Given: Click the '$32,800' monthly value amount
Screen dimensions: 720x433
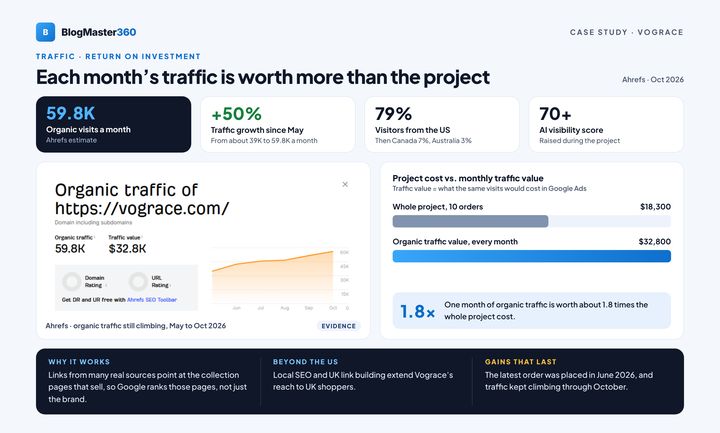Looking at the screenshot, I should [654, 242].
